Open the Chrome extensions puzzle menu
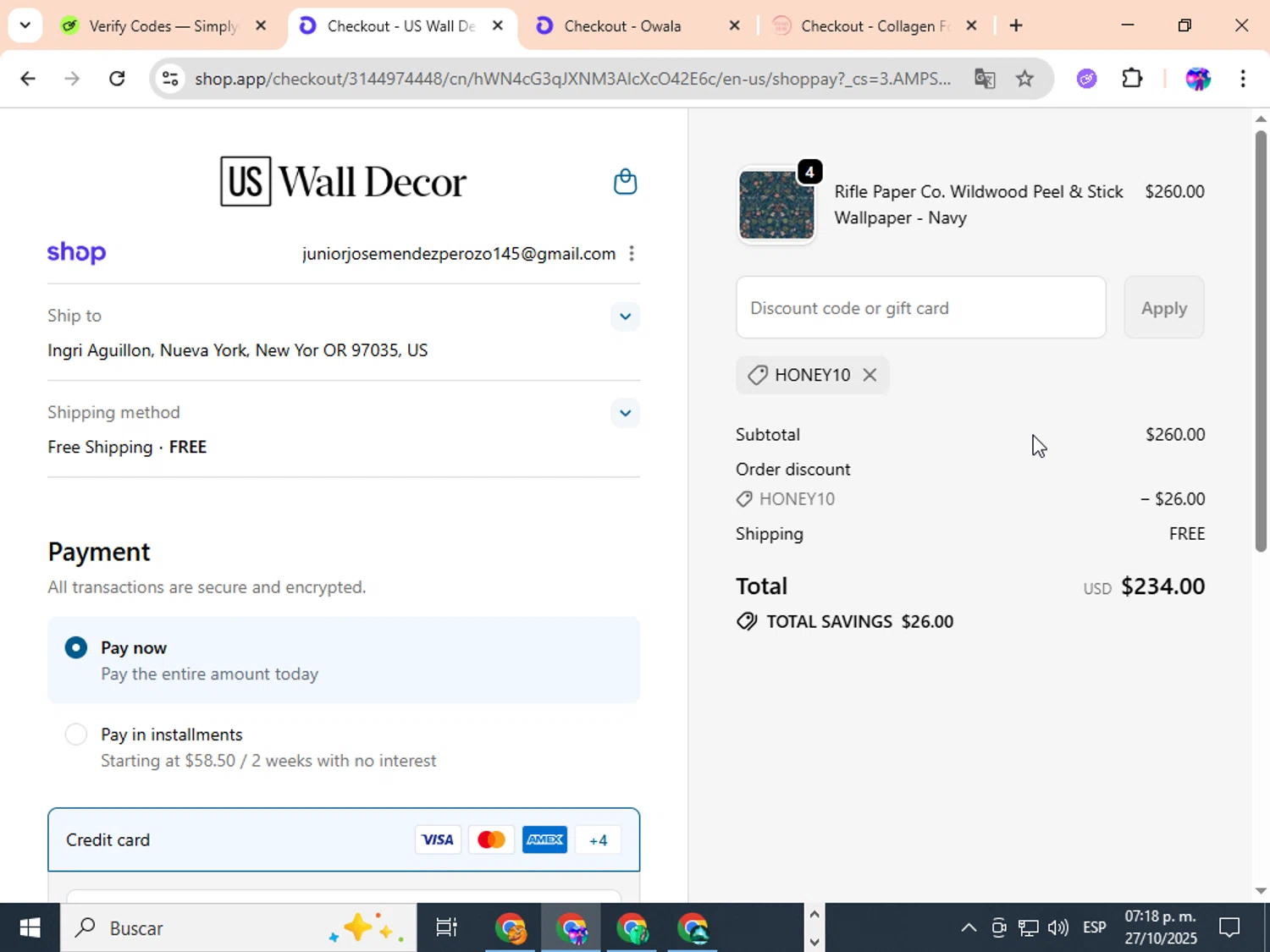This screenshot has height=952, width=1270. (x=1132, y=79)
